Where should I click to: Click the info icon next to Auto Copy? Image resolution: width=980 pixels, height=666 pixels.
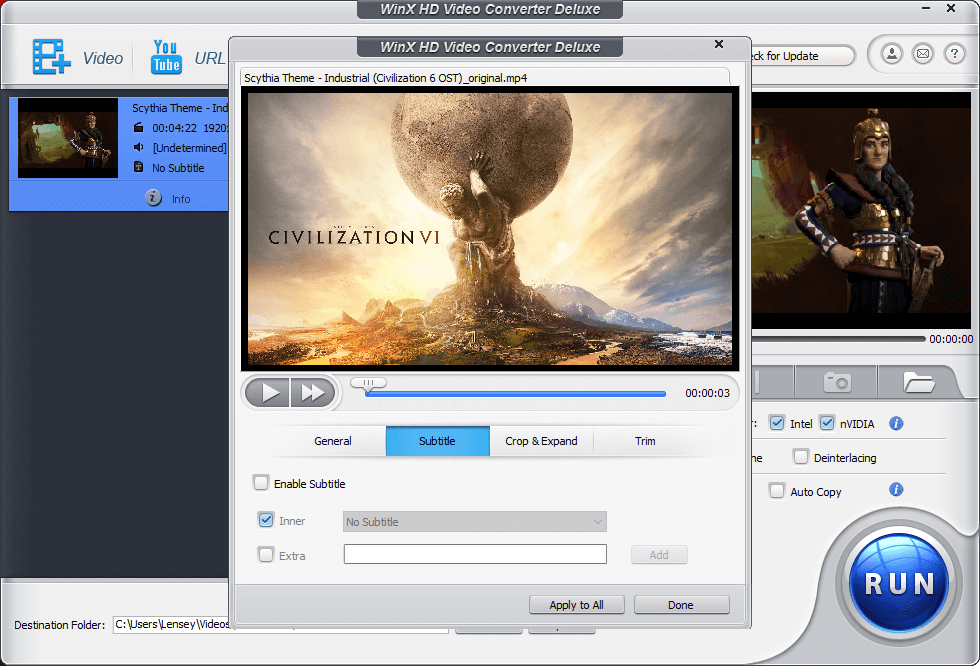(896, 489)
